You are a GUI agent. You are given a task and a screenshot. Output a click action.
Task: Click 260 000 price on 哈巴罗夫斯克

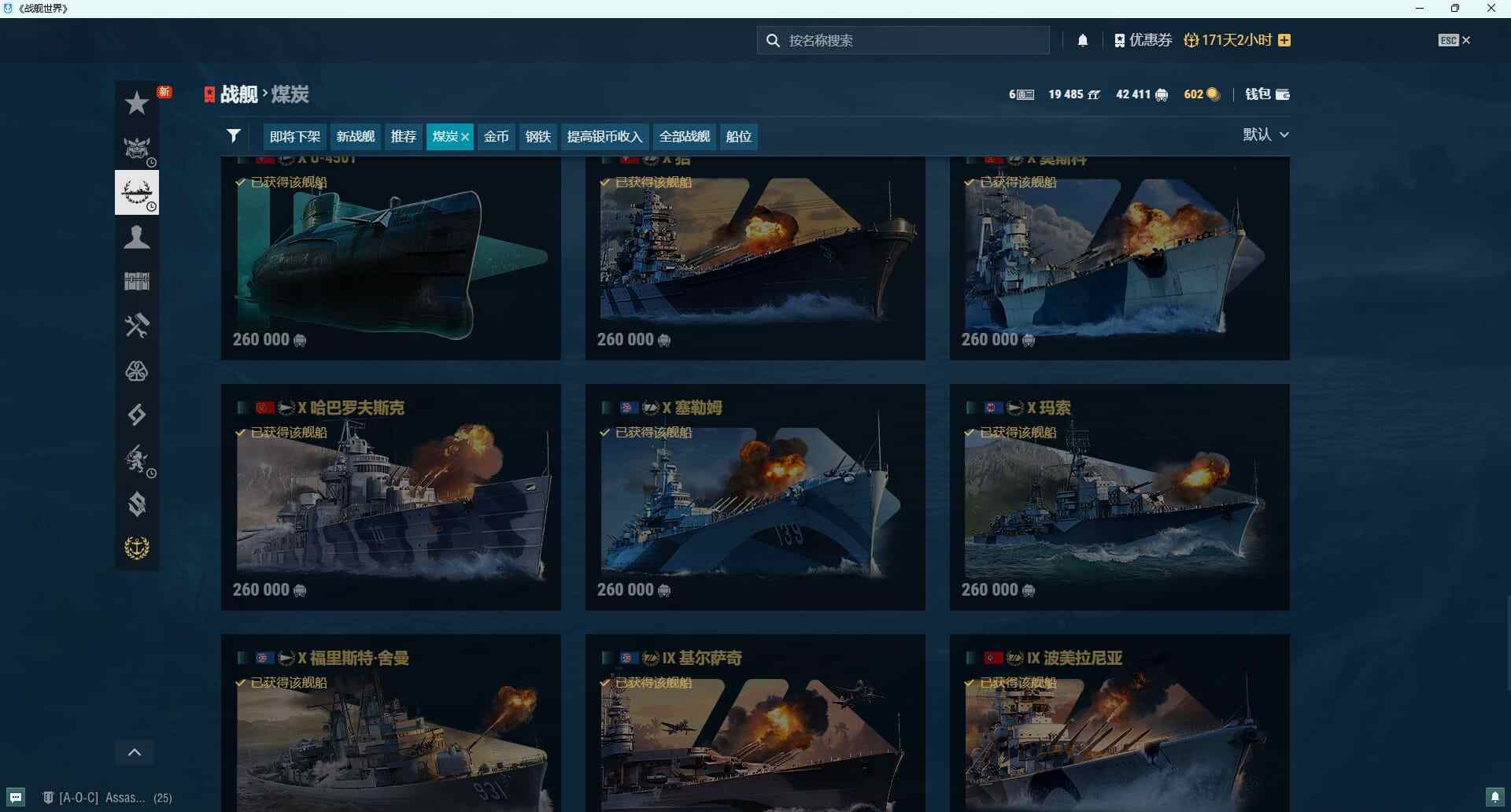pos(269,590)
